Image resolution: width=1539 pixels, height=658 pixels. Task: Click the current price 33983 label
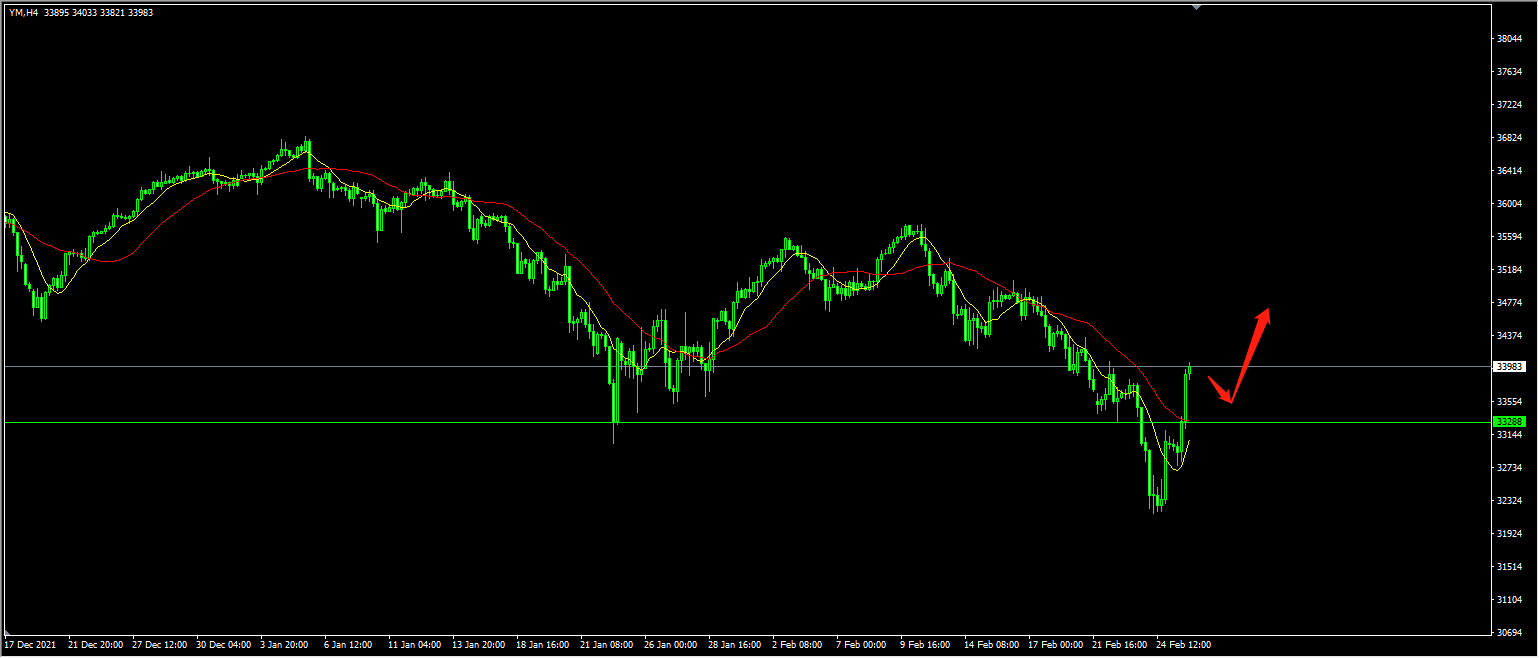coord(1508,367)
